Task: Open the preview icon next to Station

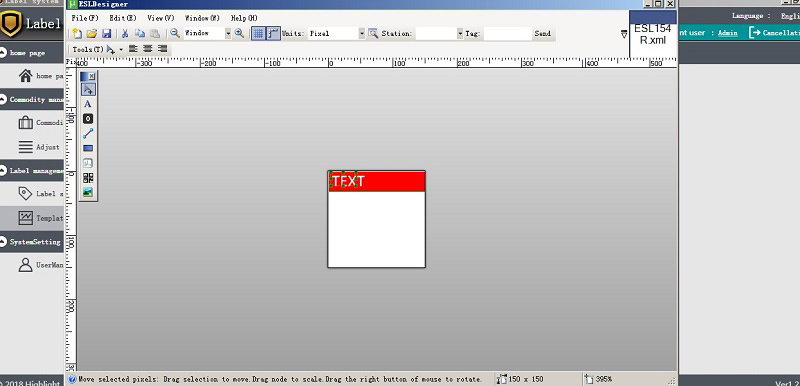Action: (x=373, y=34)
